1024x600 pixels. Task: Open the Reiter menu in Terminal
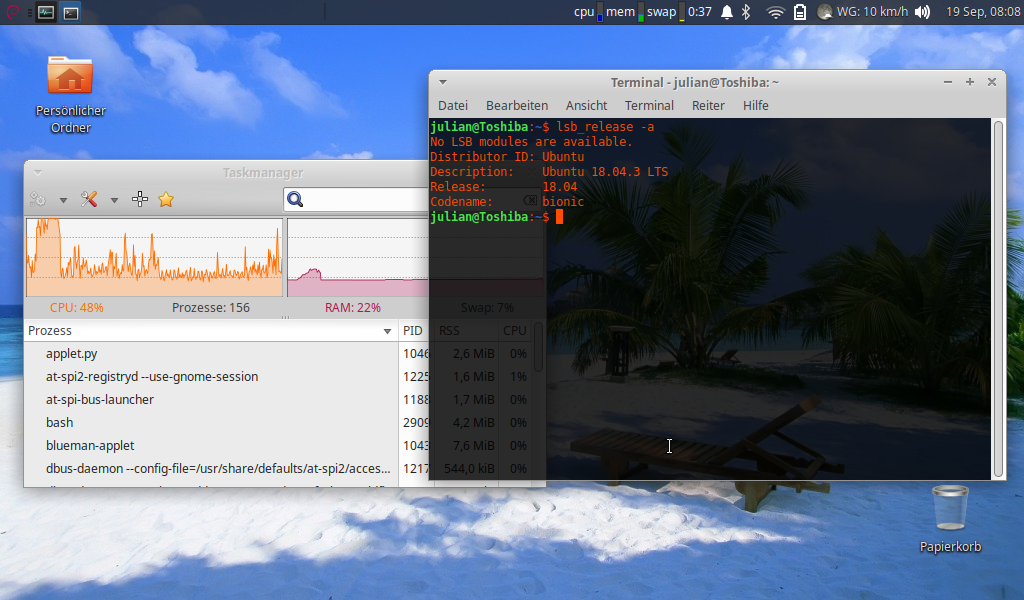pos(708,105)
